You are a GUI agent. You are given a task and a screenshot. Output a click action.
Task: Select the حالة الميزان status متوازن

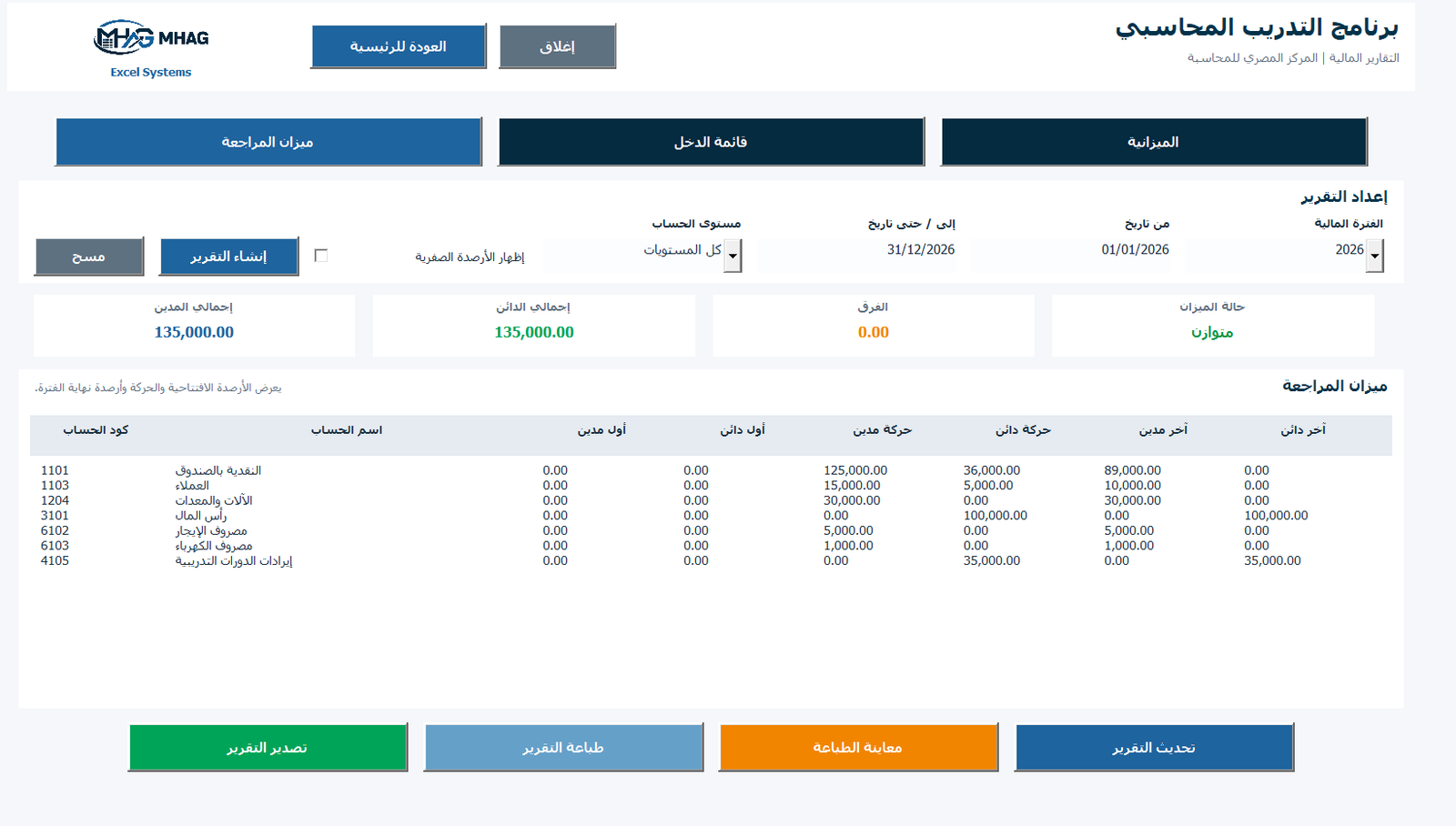[x=1212, y=332]
